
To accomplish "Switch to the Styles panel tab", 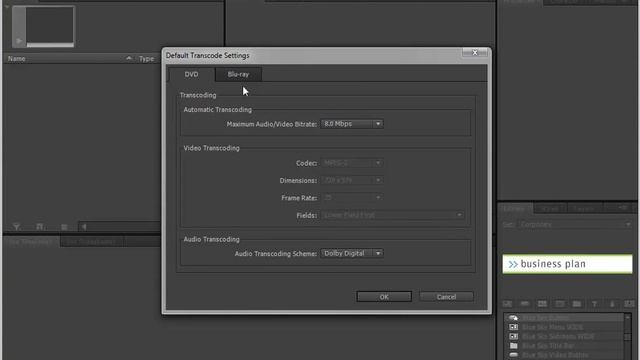I will pyautogui.click(x=549, y=209).
